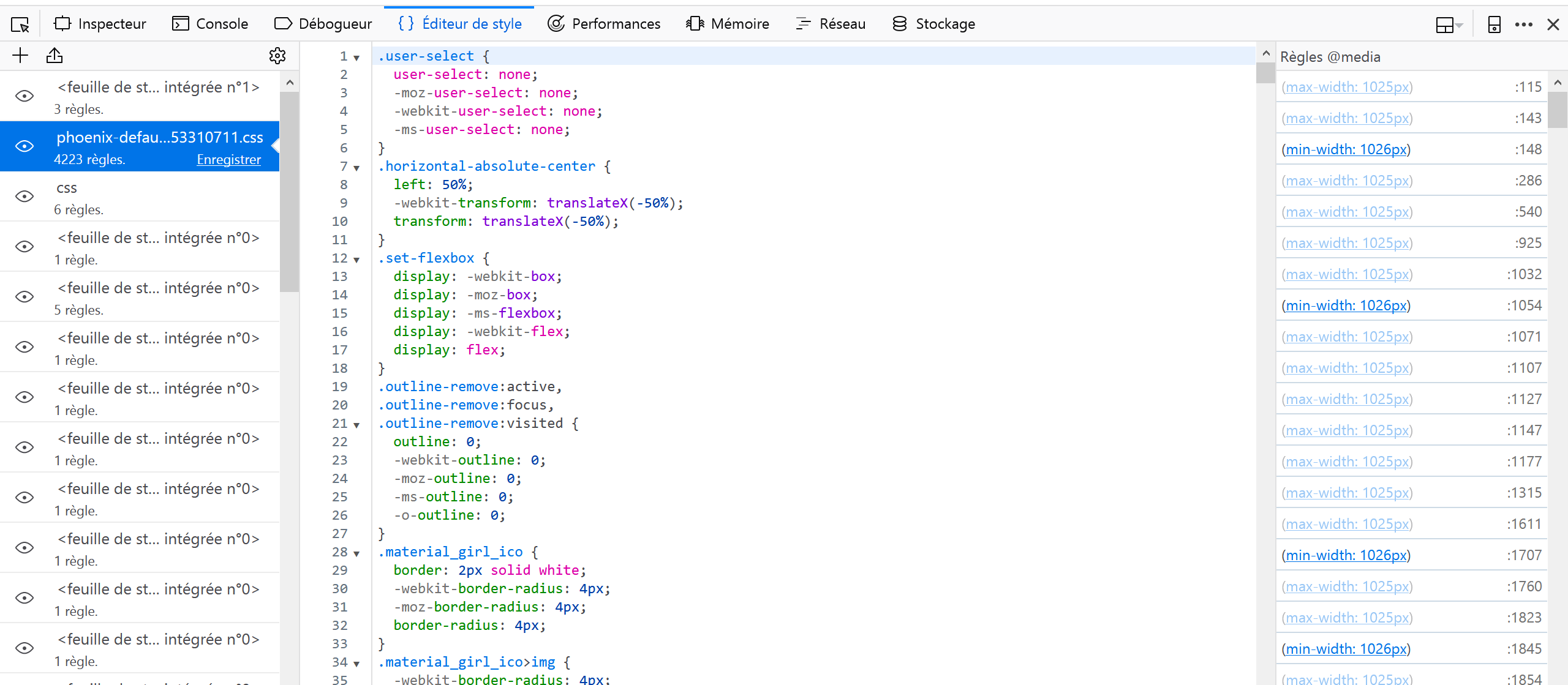Open the three-dots customize menu
The image size is (1568, 685).
pos(1523,24)
